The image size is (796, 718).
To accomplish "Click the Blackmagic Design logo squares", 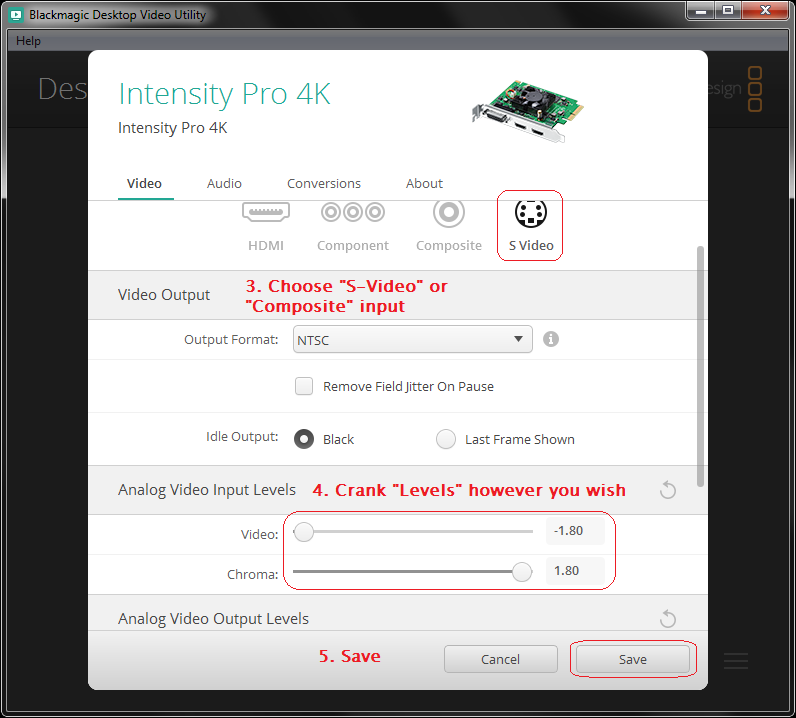I will point(755,89).
